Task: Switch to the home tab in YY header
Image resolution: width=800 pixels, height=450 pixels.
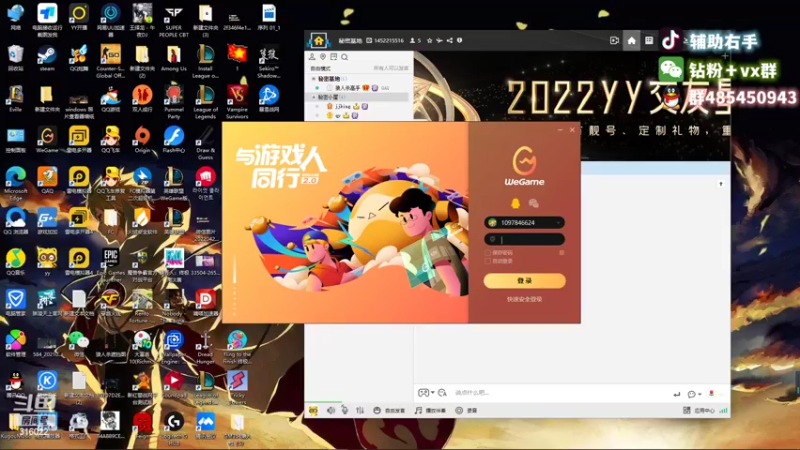Action: point(632,40)
